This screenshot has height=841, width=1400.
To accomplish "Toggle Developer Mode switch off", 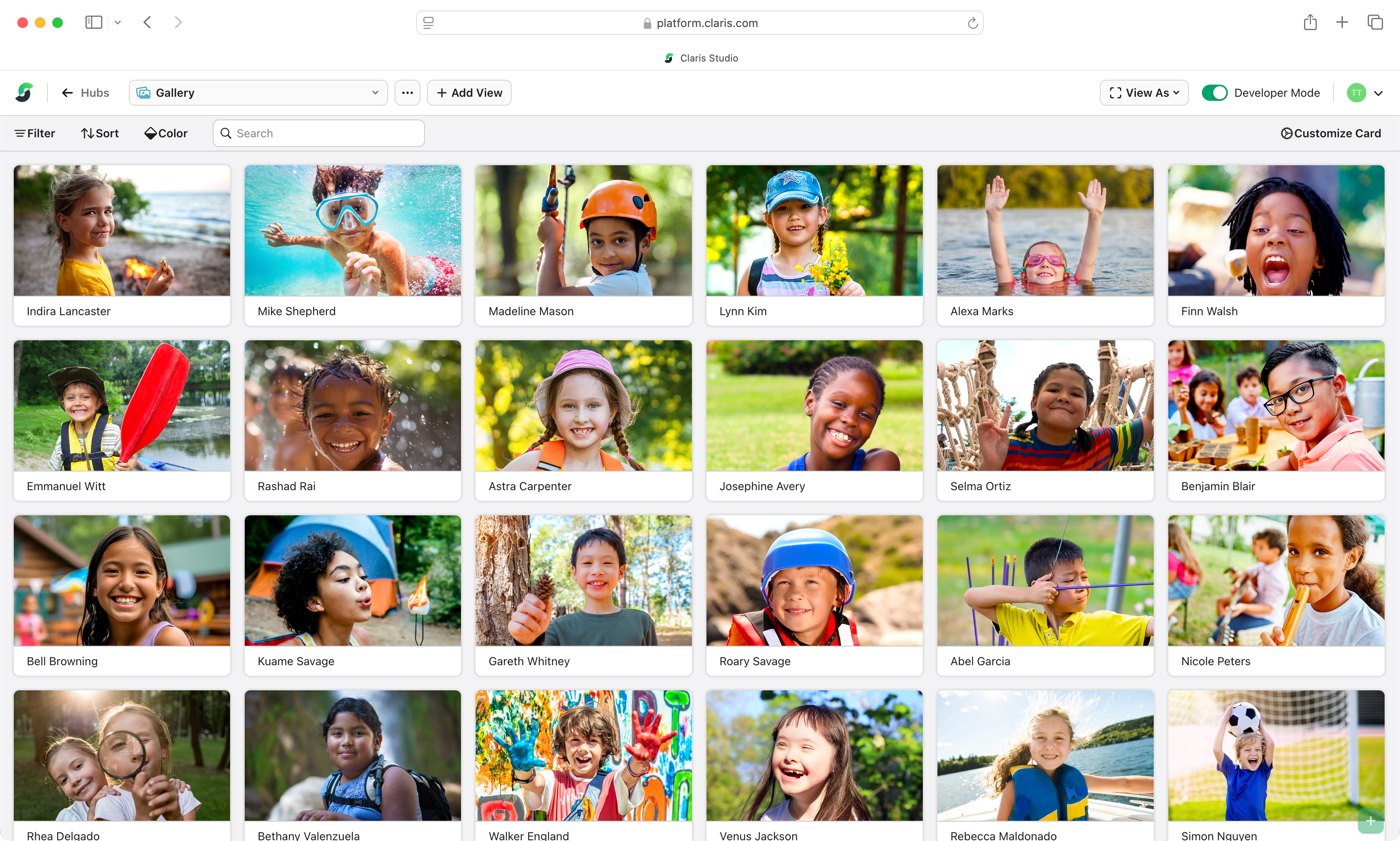I will point(1214,92).
